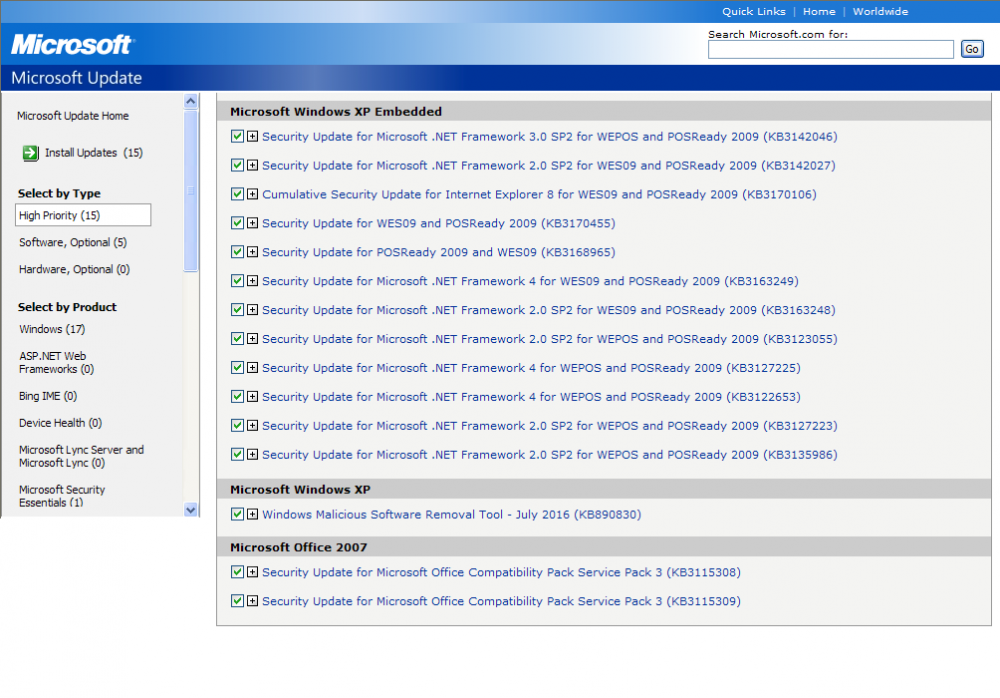1000x698 pixels.
Task: Click the sidebar scroll up arrow
Action: click(190, 101)
